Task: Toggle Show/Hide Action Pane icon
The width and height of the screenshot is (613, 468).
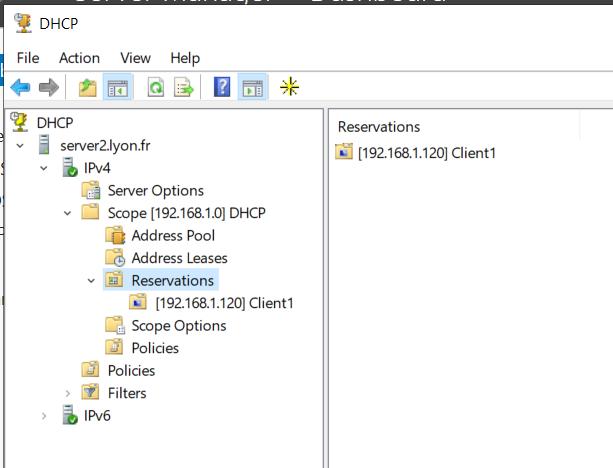Action: [253, 87]
